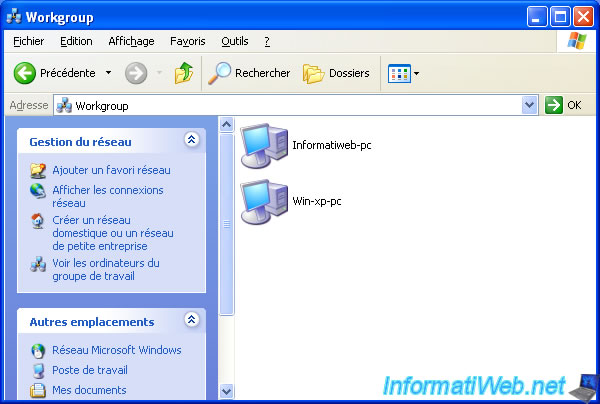Select the Win-xp-pc computer icon

[263, 201]
